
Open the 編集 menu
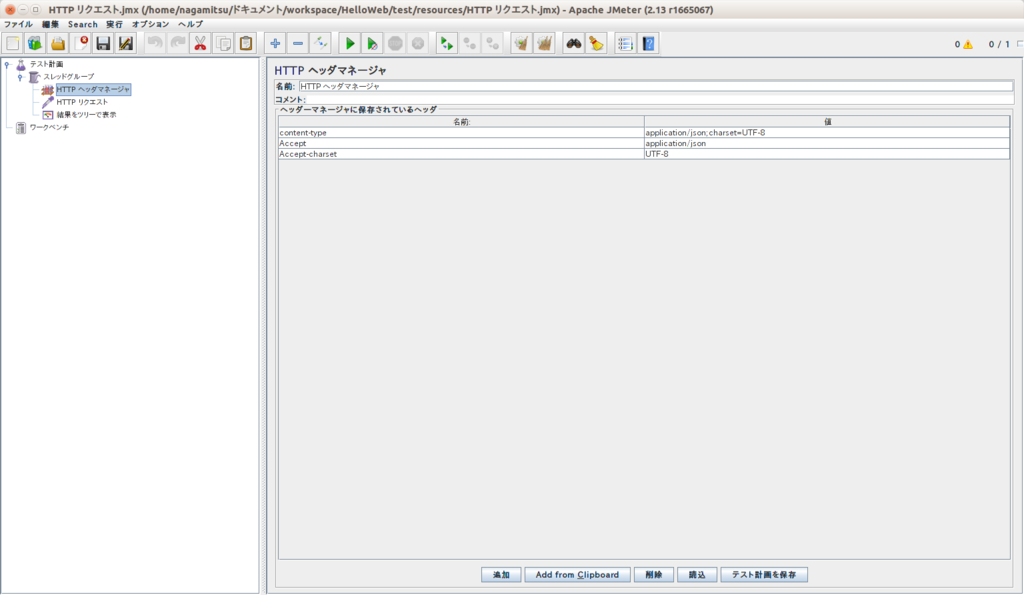[50, 24]
